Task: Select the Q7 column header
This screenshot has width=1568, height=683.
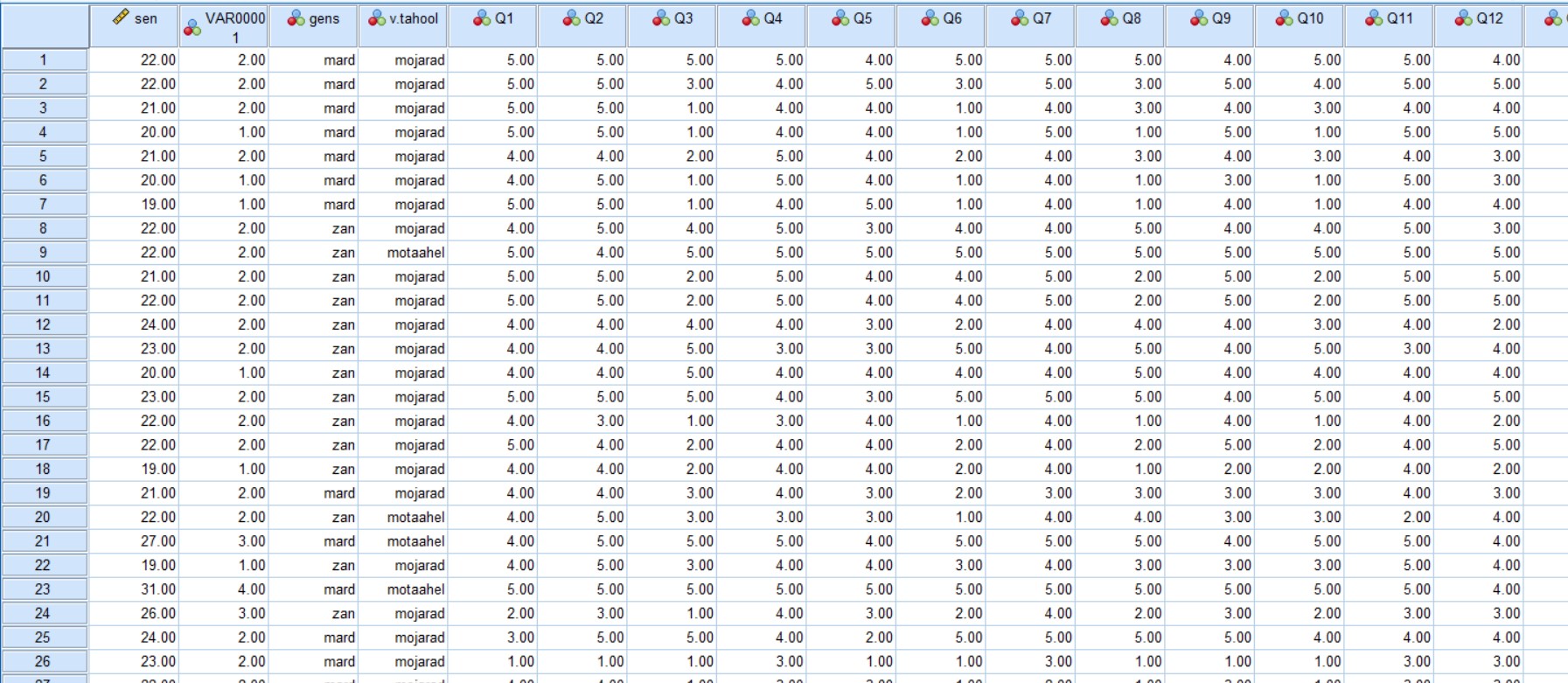Action: point(1030,26)
